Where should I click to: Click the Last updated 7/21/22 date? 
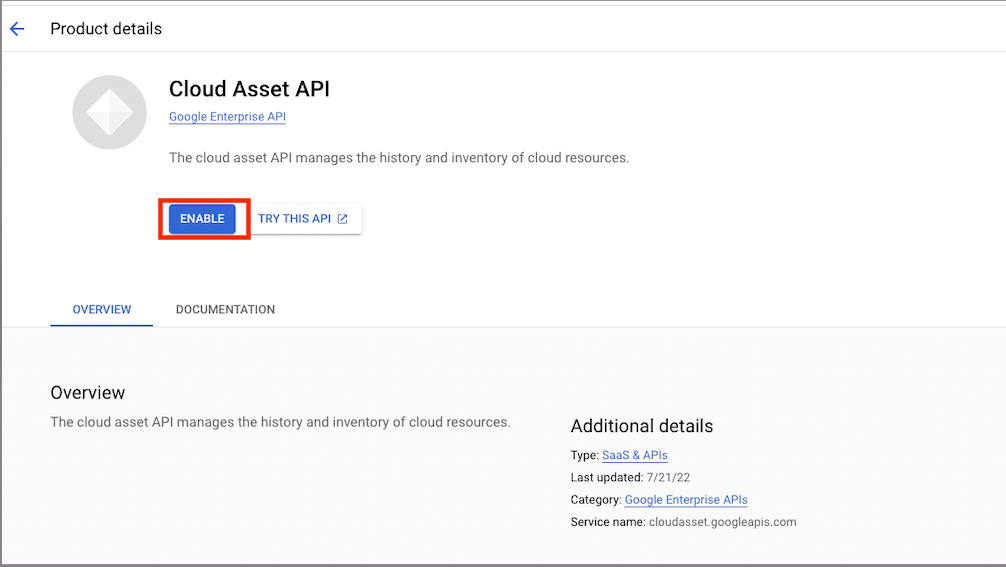coord(668,477)
